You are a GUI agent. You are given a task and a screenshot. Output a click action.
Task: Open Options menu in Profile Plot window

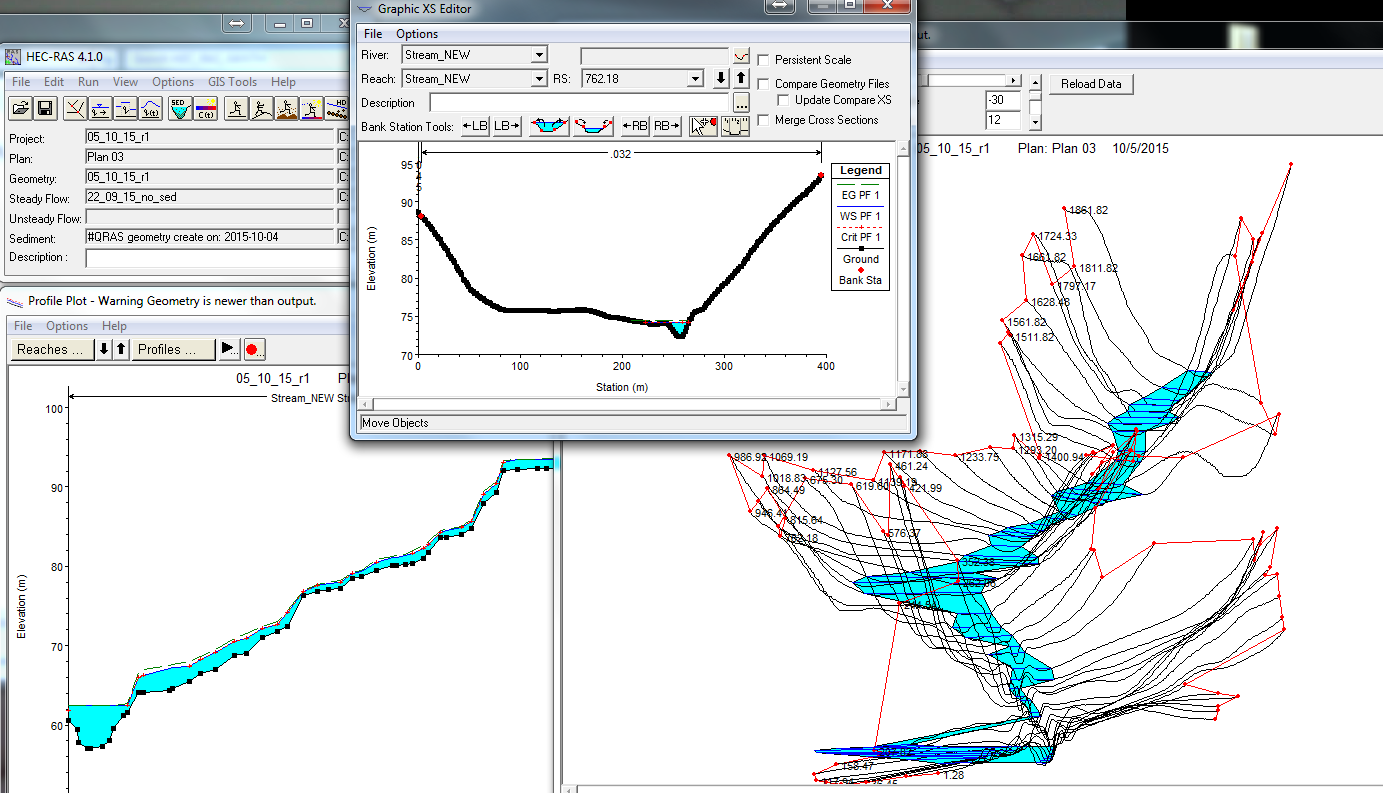pyautogui.click(x=67, y=326)
